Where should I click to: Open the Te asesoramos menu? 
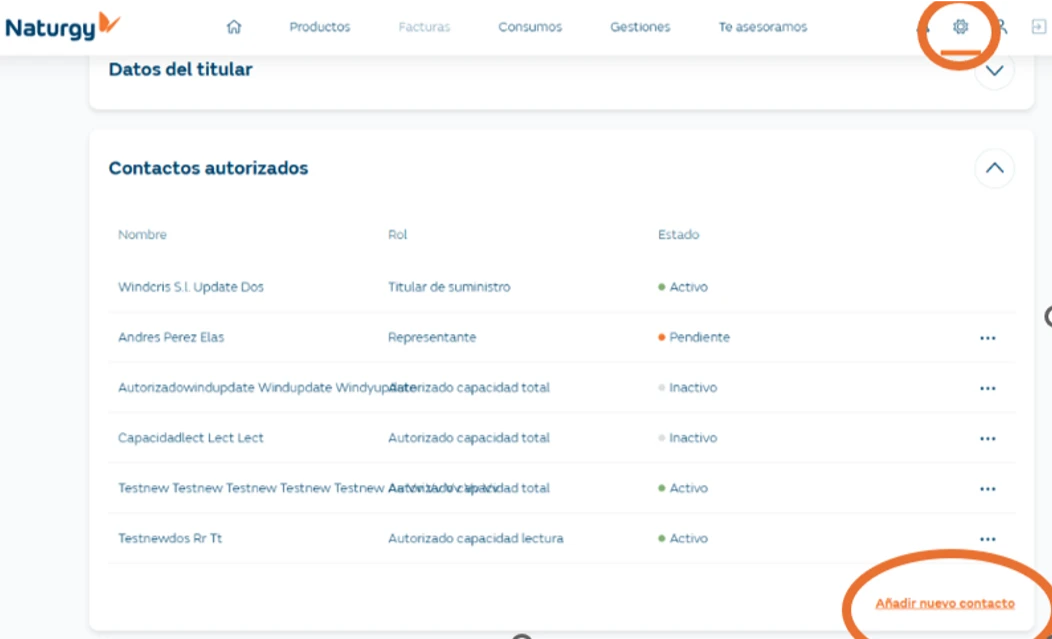pyautogui.click(x=762, y=27)
